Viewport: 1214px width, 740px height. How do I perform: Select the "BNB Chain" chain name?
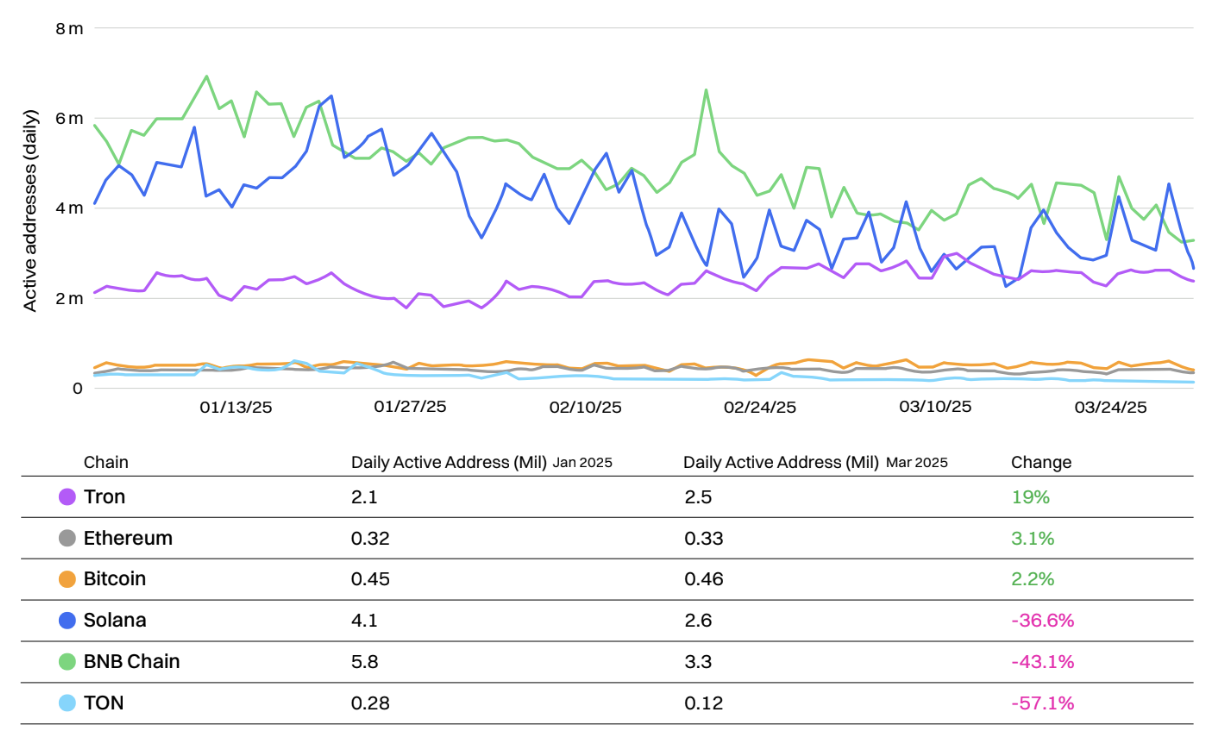[x=133, y=661]
